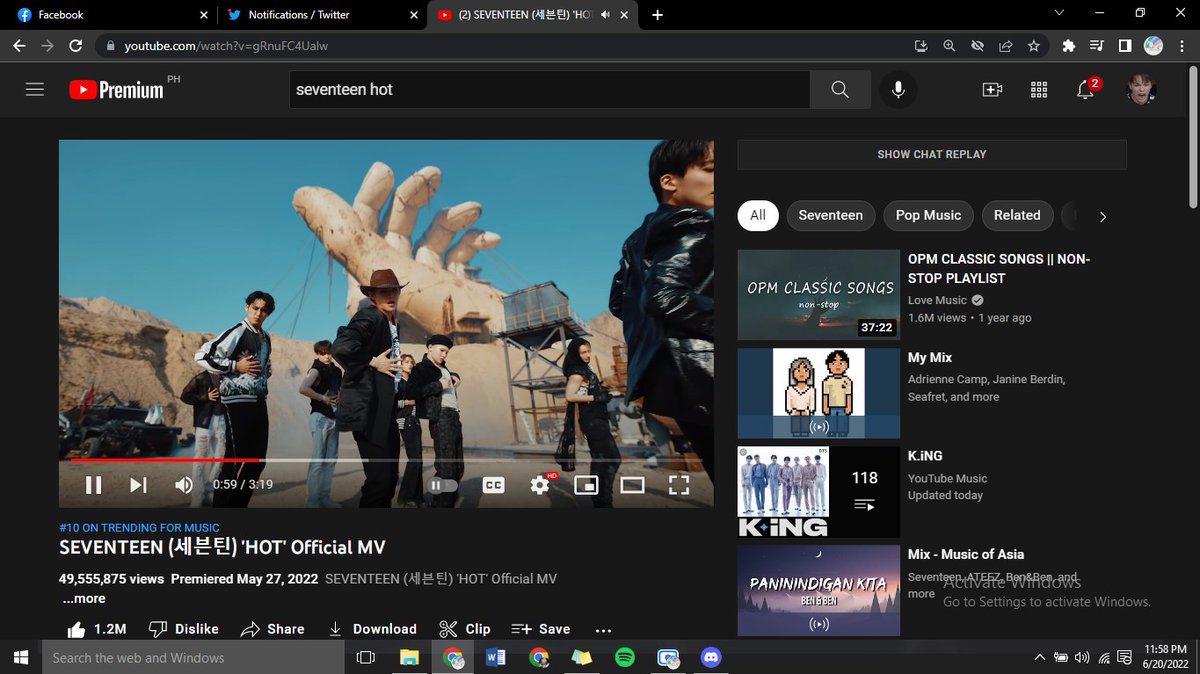Open more actions three-dot menu
Image resolution: width=1200 pixels, height=674 pixels.
pos(603,630)
